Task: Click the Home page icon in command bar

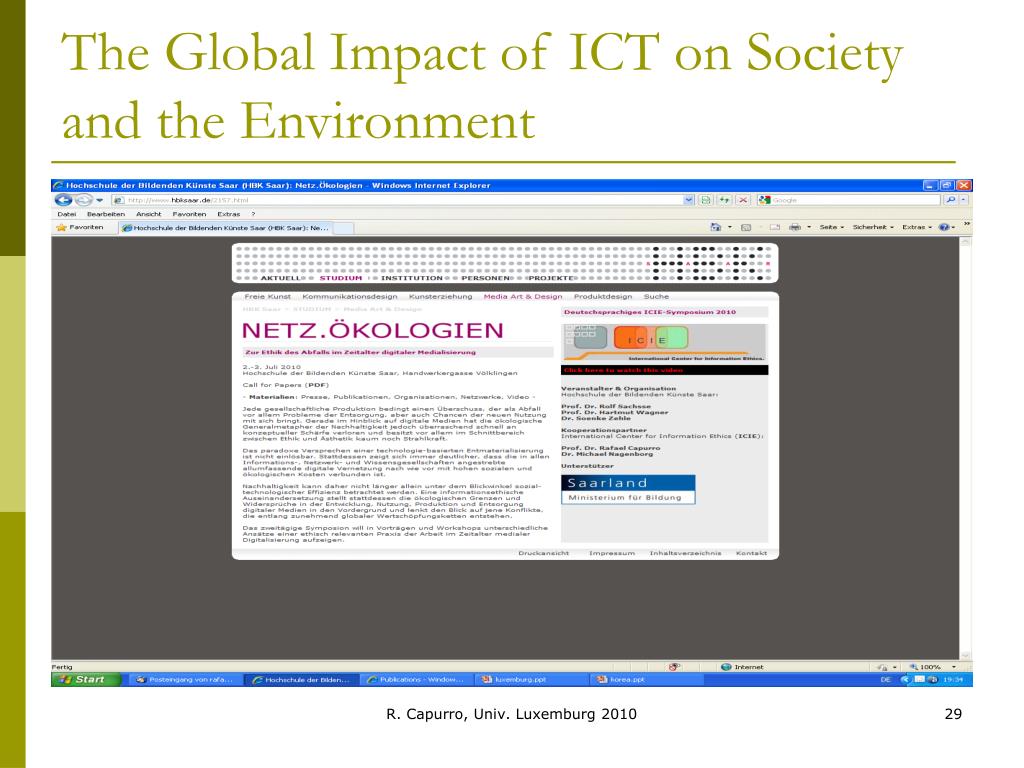Action: (716, 227)
